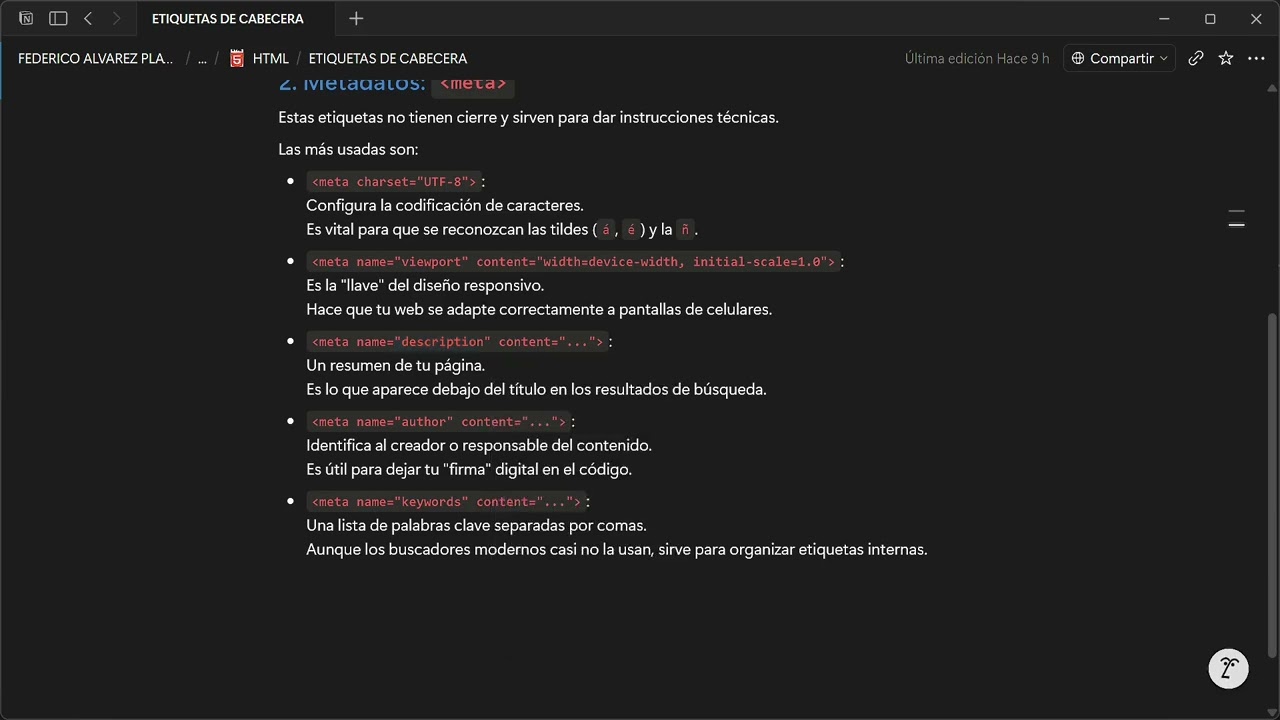Click the 'Las más usadas son:' line
Screen dimensions: 1280x720
tap(348, 149)
